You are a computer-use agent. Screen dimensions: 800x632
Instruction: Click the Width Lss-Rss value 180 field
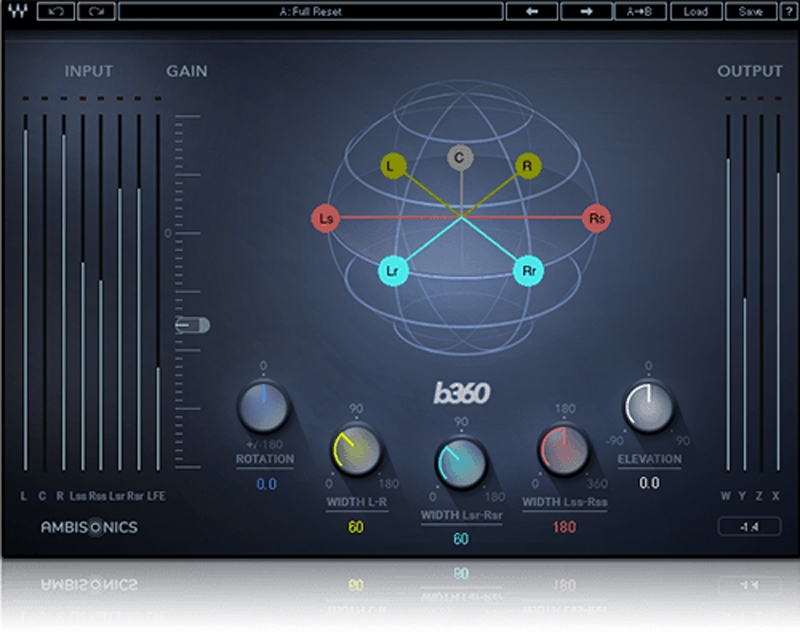tap(564, 526)
